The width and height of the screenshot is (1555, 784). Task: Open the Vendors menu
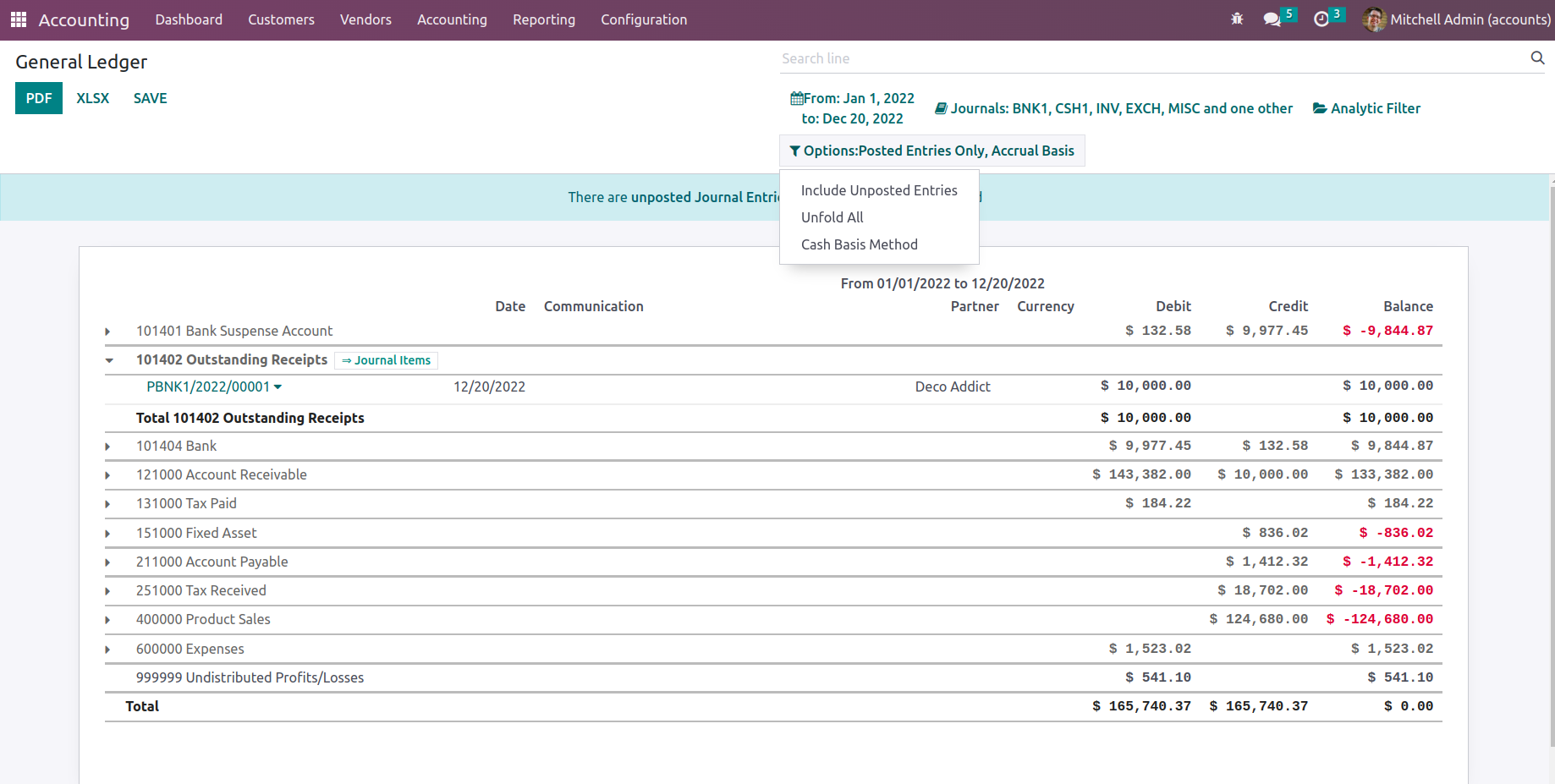coord(365,19)
